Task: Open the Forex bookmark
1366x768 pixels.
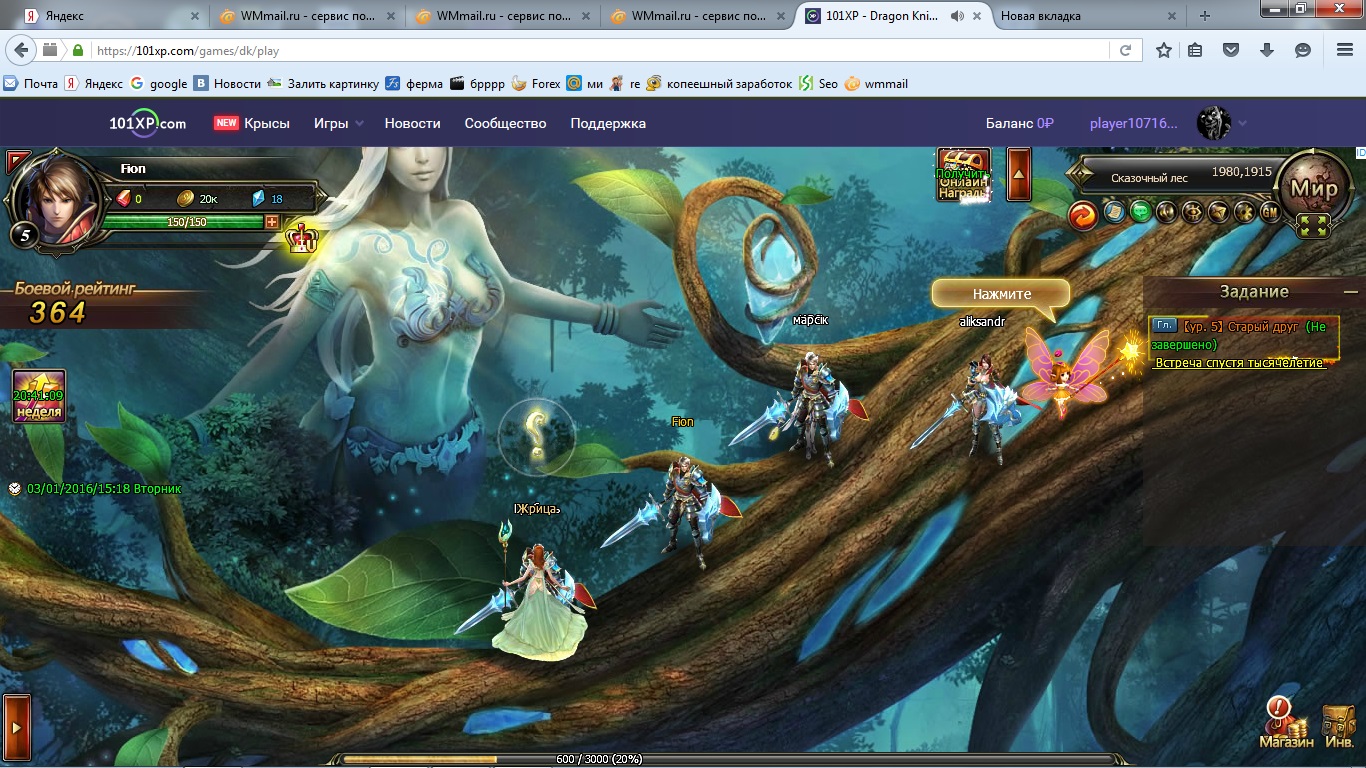Action: tap(536, 84)
